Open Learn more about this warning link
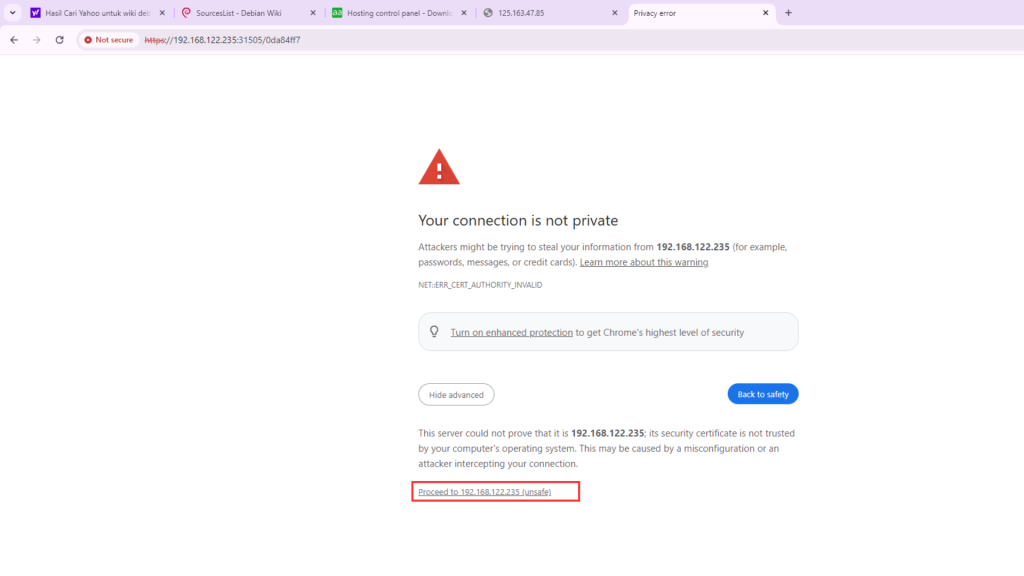Viewport: 1024px width, 576px height. point(644,263)
